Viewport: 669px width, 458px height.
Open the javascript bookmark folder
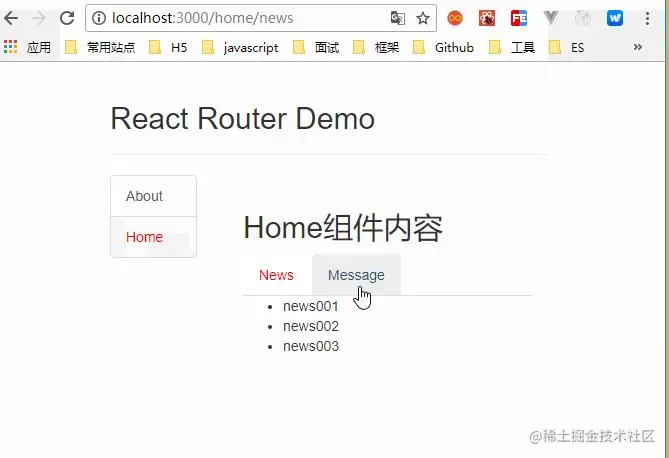[x=240, y=47]
